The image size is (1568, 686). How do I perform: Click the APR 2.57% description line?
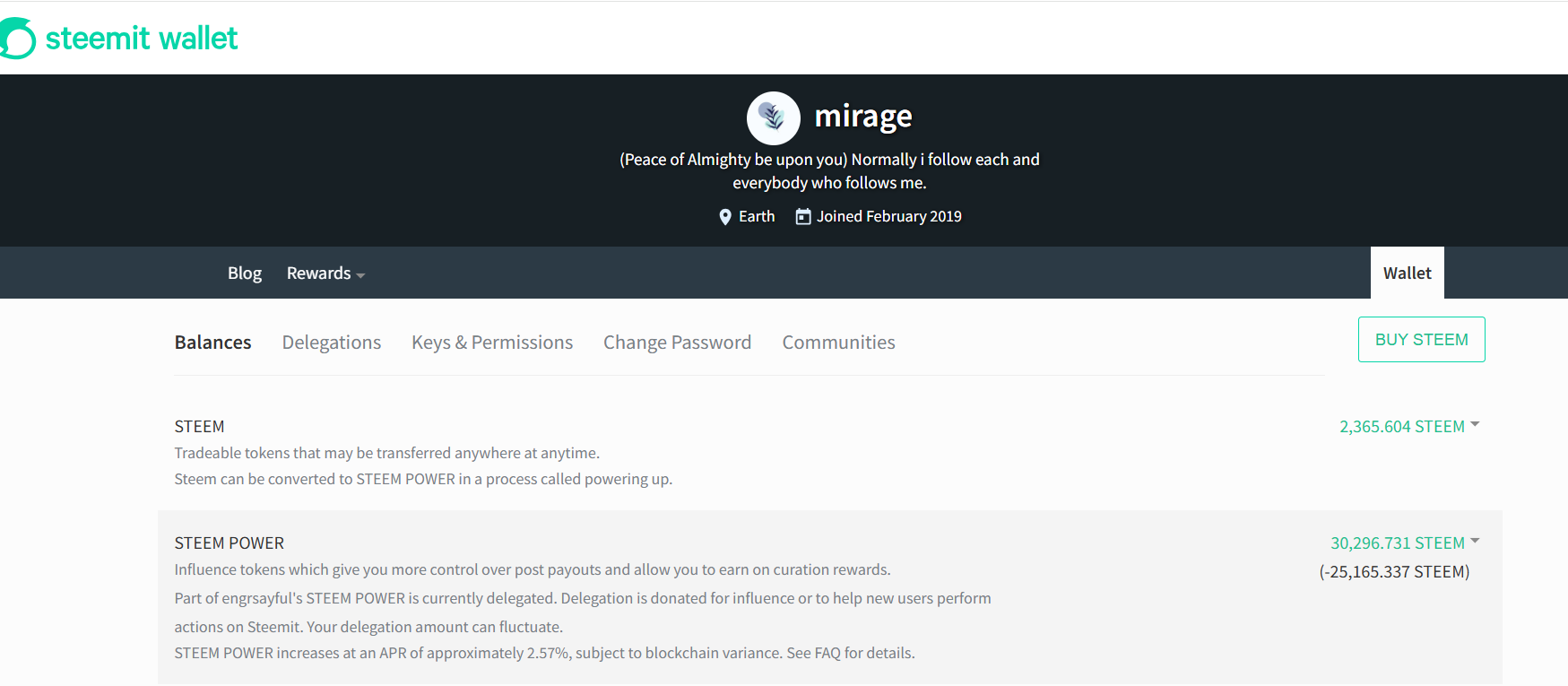[545, 653]
